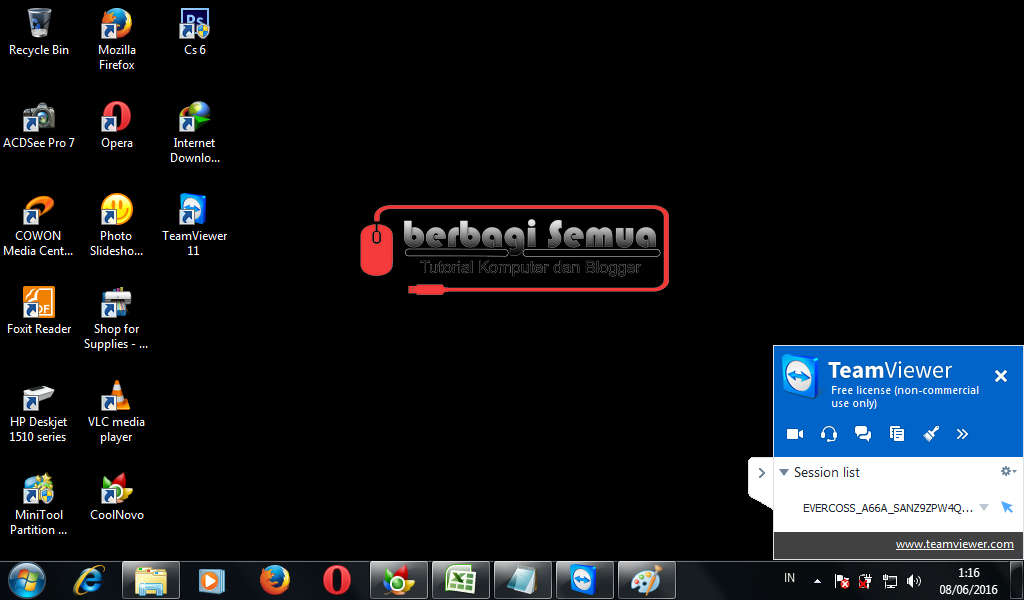
Task: Expand more TeamViewer actions with double chevron
Action: click(x=962, y=434)
